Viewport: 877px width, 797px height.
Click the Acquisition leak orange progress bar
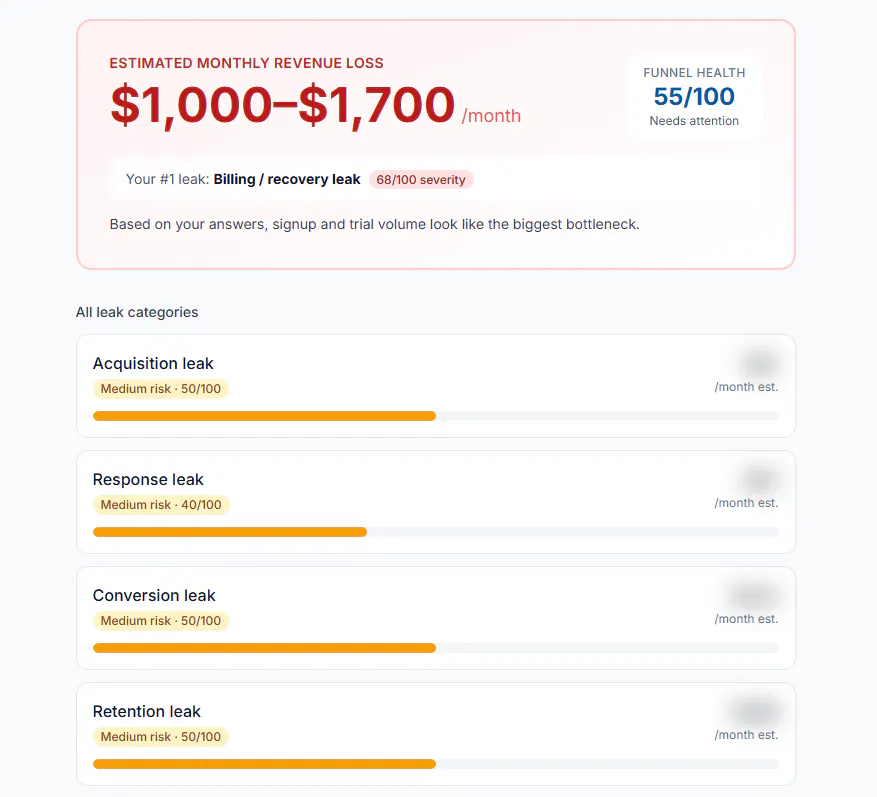(264, 416)
